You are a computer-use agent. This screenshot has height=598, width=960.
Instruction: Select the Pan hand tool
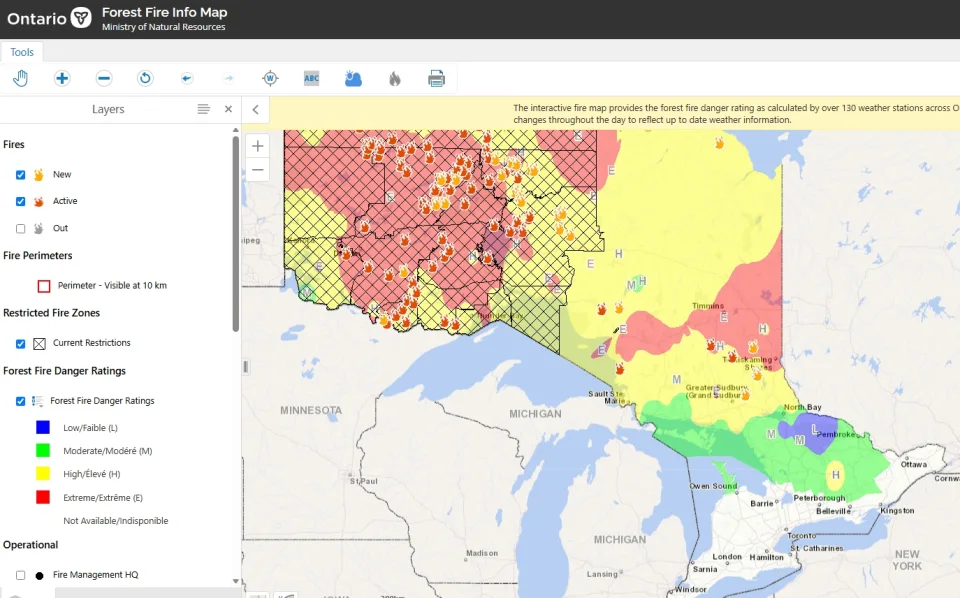point(20,78)
